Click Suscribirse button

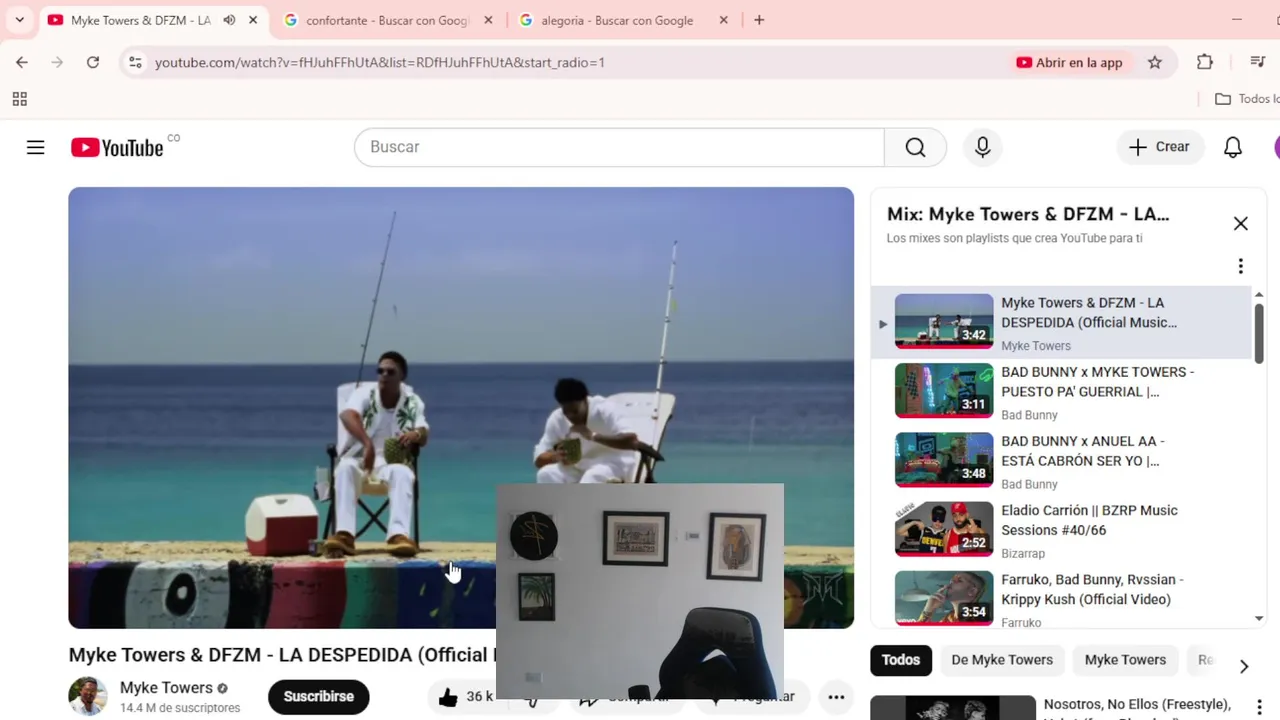point(318,697)
